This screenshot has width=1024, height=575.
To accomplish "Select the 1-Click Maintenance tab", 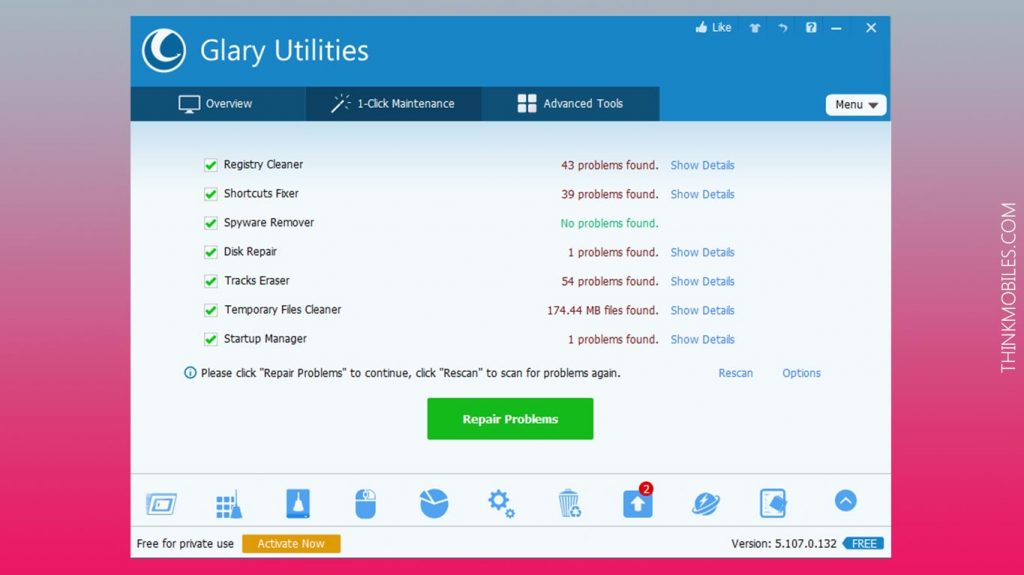I will [x=393, y=104].
